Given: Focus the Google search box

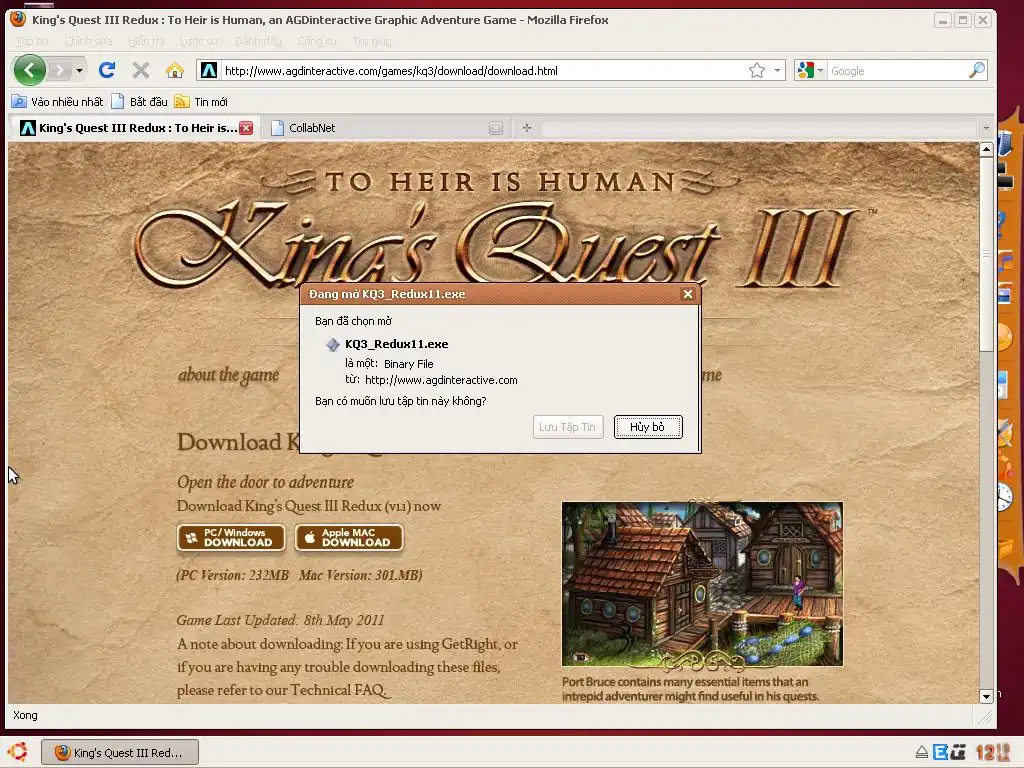Looking at the screenshot, I should [x=897, y=71].
